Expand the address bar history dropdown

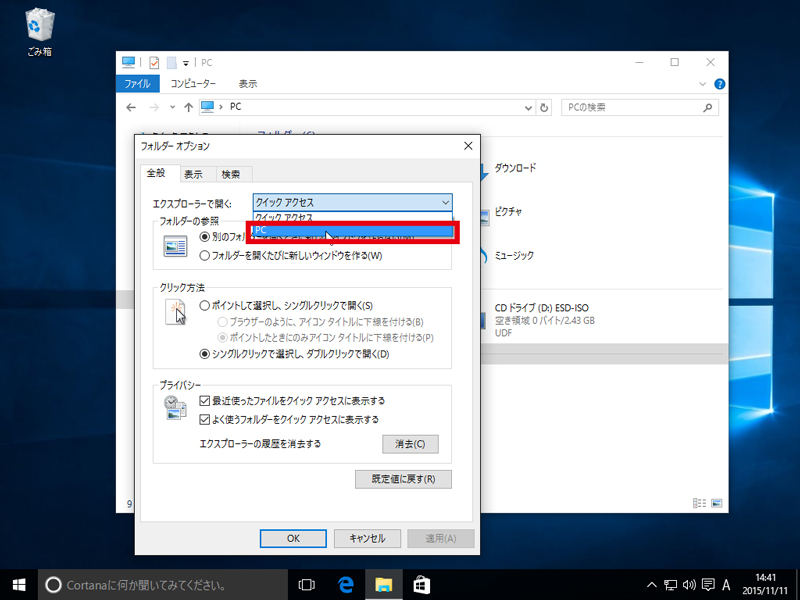coord(528,108)
